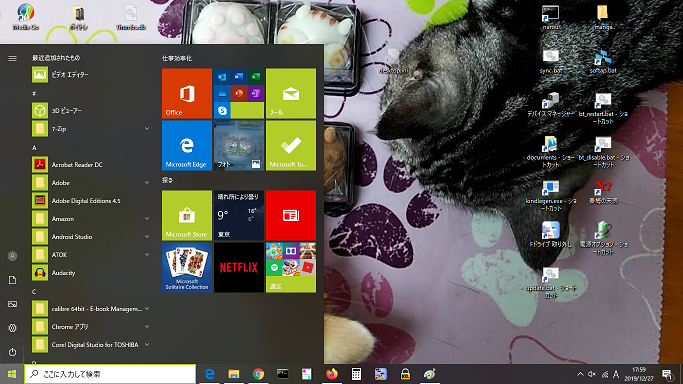The width and height of the screenshot is (683, 384).
Task: Select the update.bat shortcut
Action: [551, 283]
